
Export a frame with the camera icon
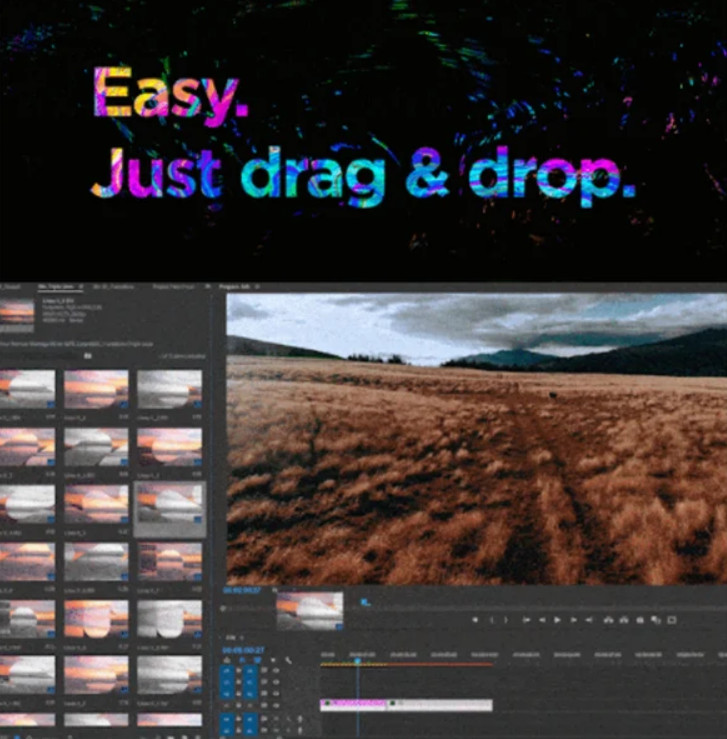[x=640, y=620]
